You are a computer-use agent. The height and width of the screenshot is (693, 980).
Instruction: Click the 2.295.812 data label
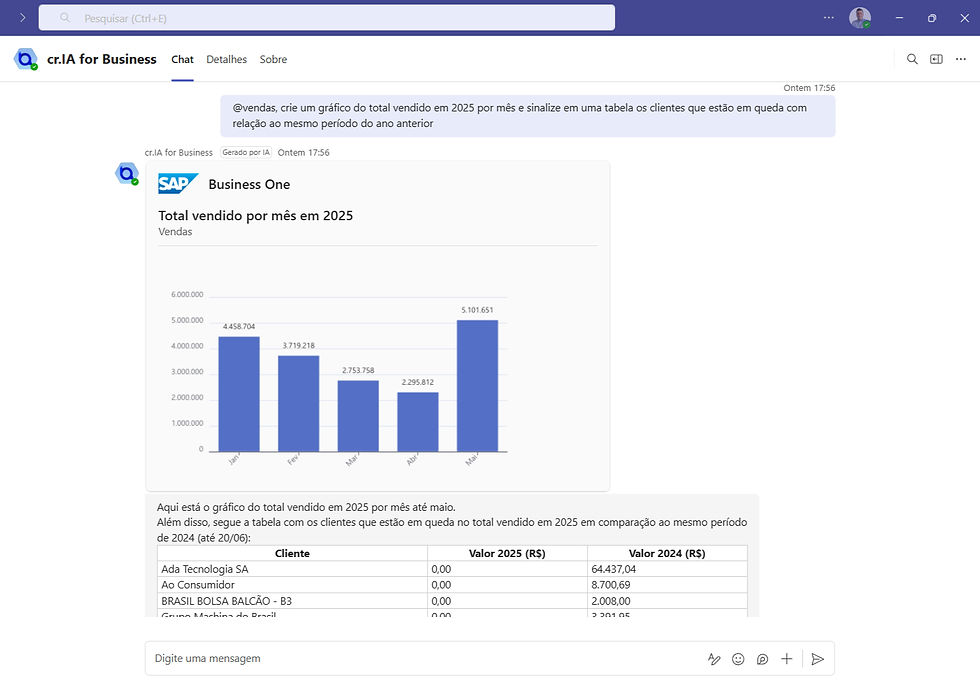click(x=418, y=382)
